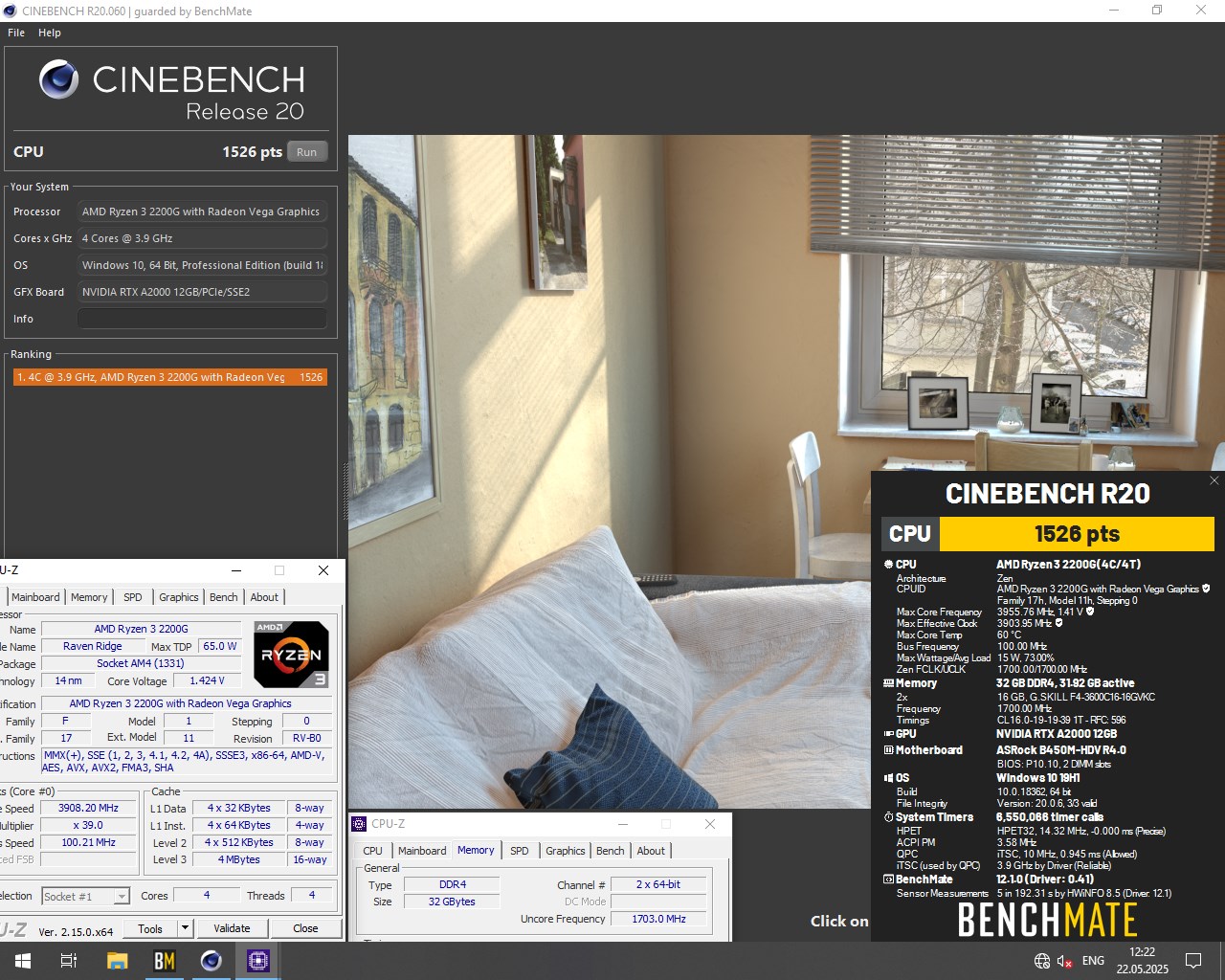Switch to SPD tab in left CPU-Z window
Viewport: 1225px width, 980px height.
(x=133, y=597)
